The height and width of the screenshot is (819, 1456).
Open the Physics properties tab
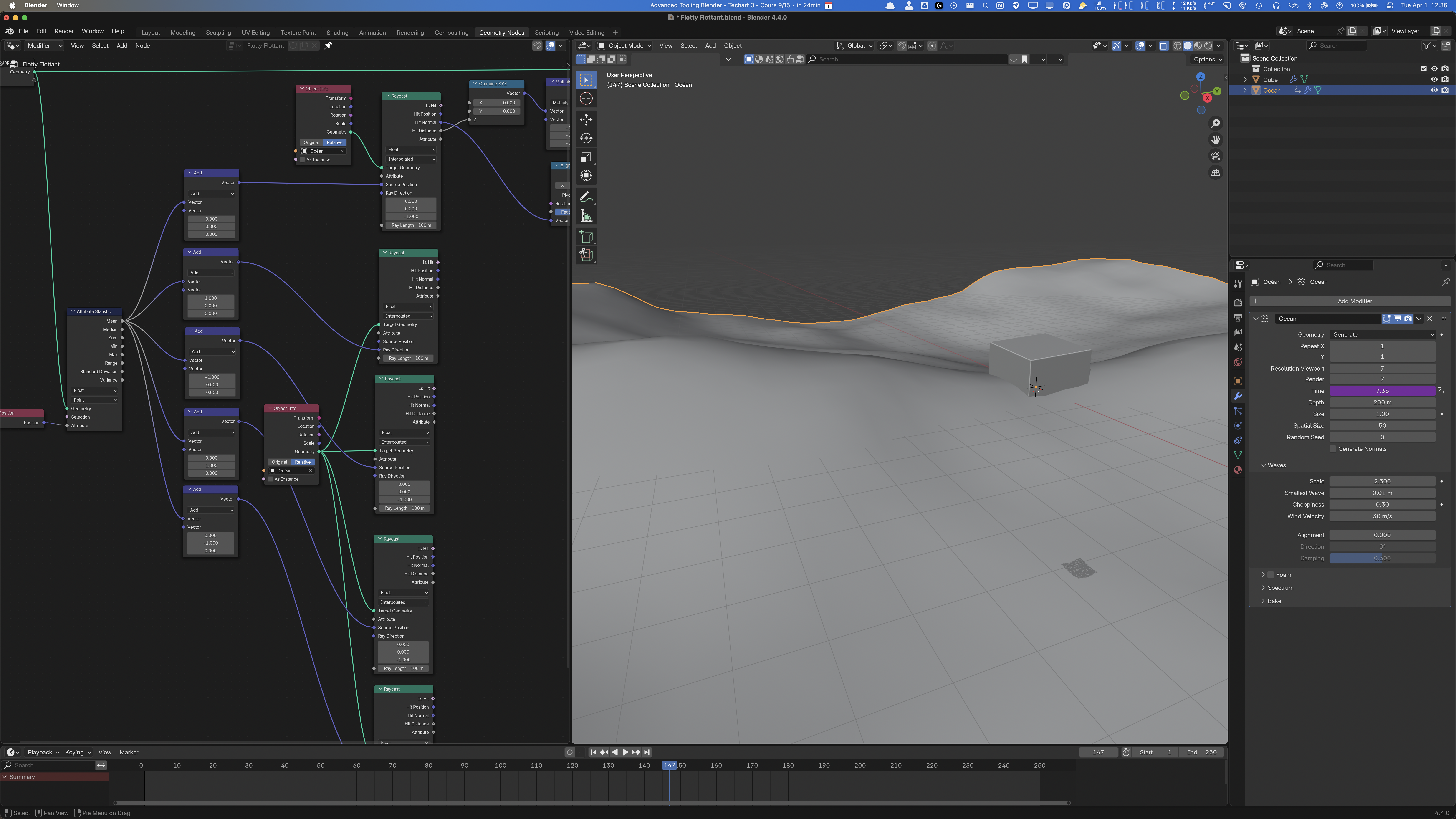1238,426
